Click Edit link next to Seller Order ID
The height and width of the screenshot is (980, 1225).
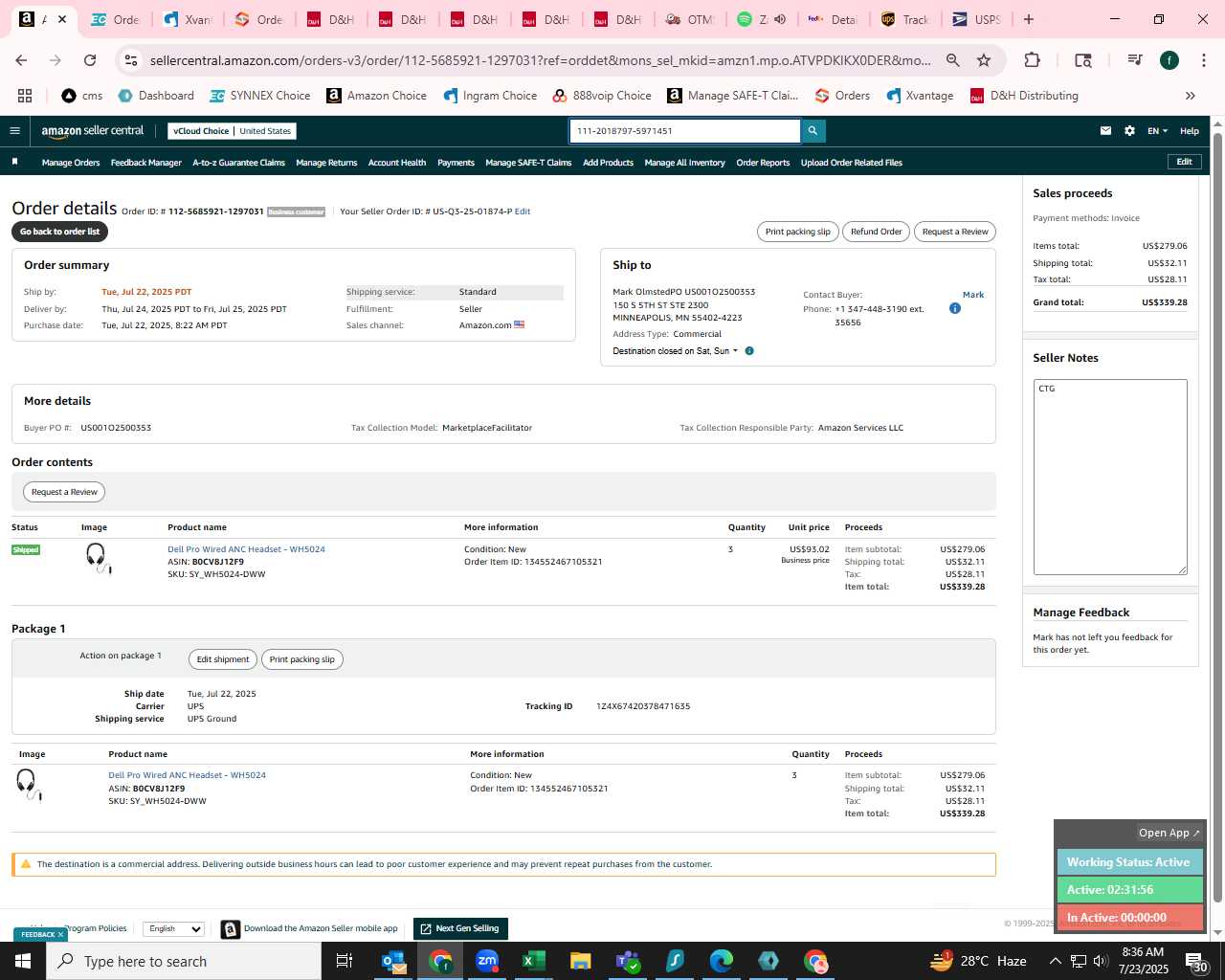coord(523,212)
